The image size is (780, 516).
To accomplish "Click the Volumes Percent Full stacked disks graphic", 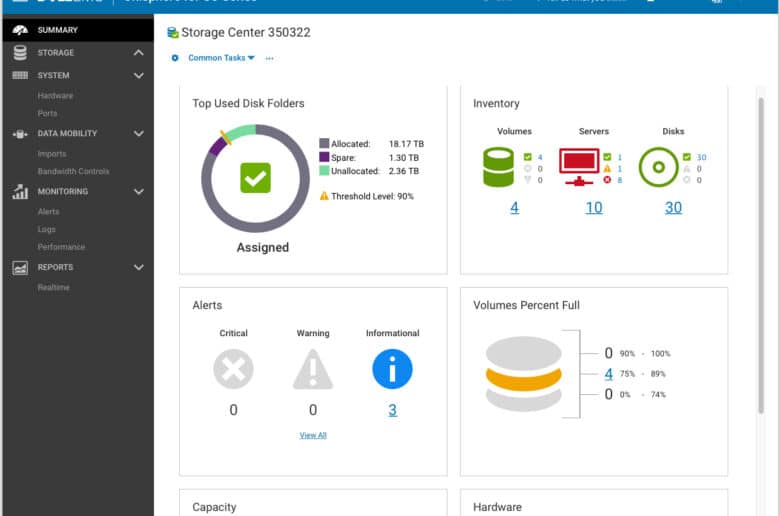I will 523,374.
